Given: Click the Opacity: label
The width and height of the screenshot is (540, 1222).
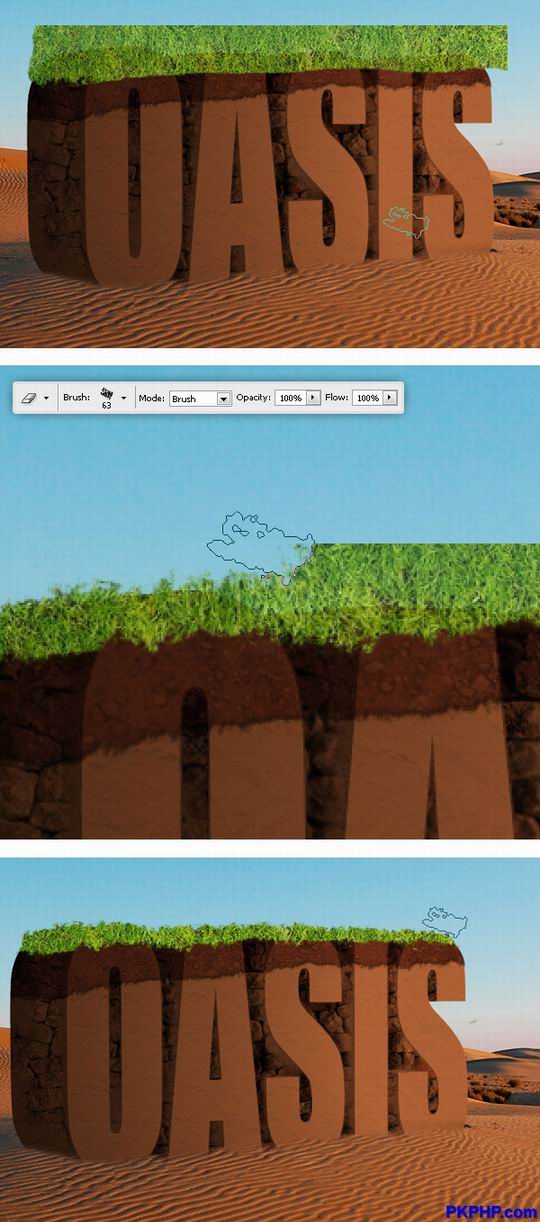Looking at the screenshot, I should pos(253,398).
